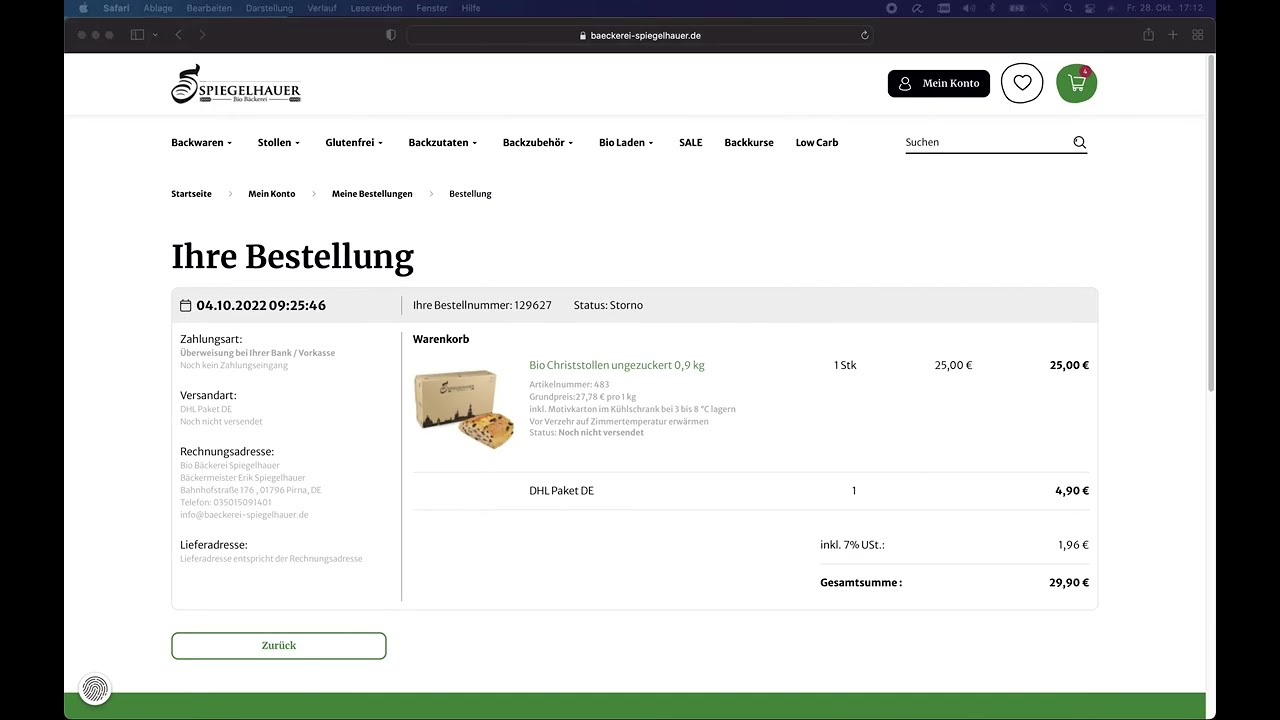This screenshot has width=1280, height=720.
Task: Open Fenster menu in menu bar
Action: click(x=432, y=8)
